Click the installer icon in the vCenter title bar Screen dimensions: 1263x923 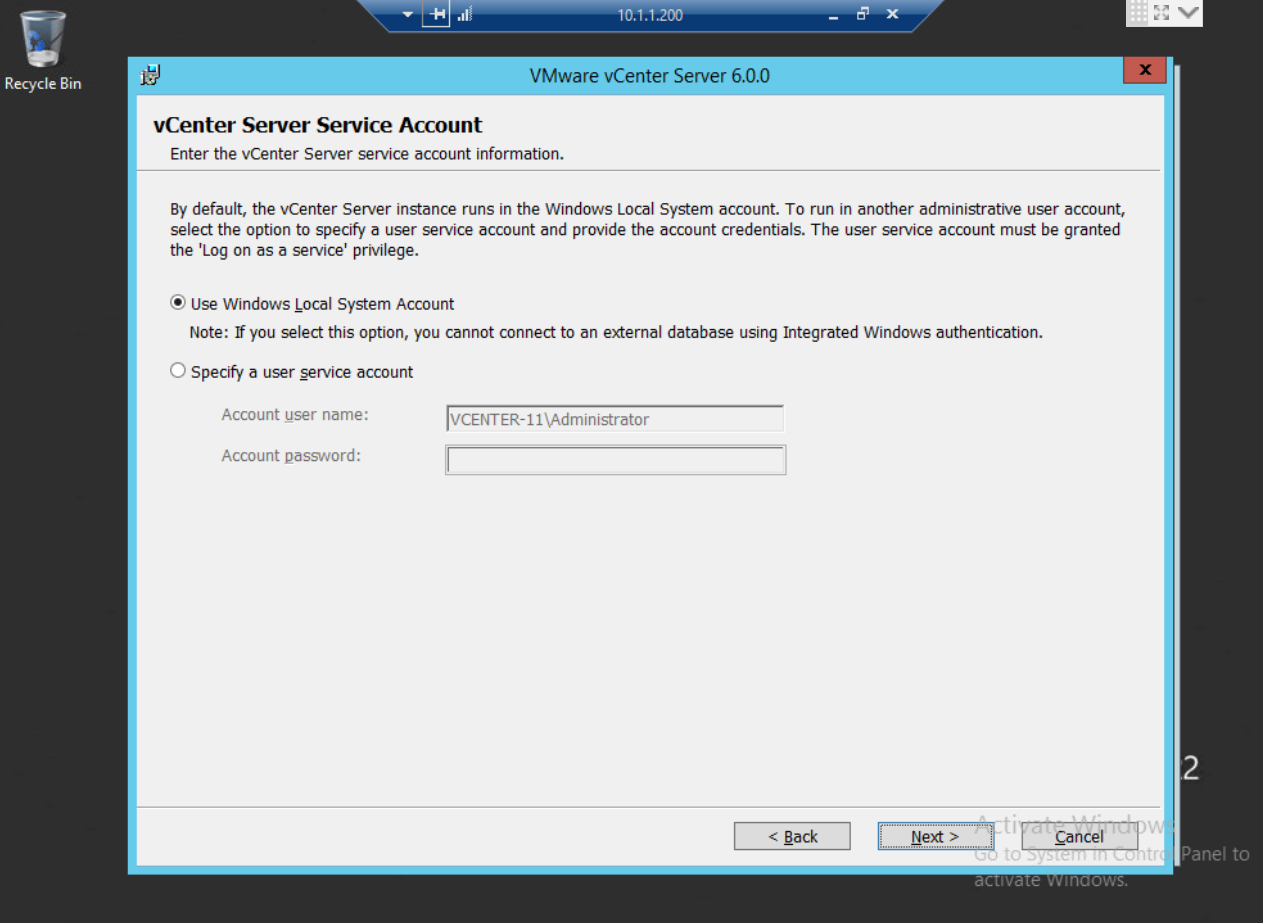(x=151, y=74)
